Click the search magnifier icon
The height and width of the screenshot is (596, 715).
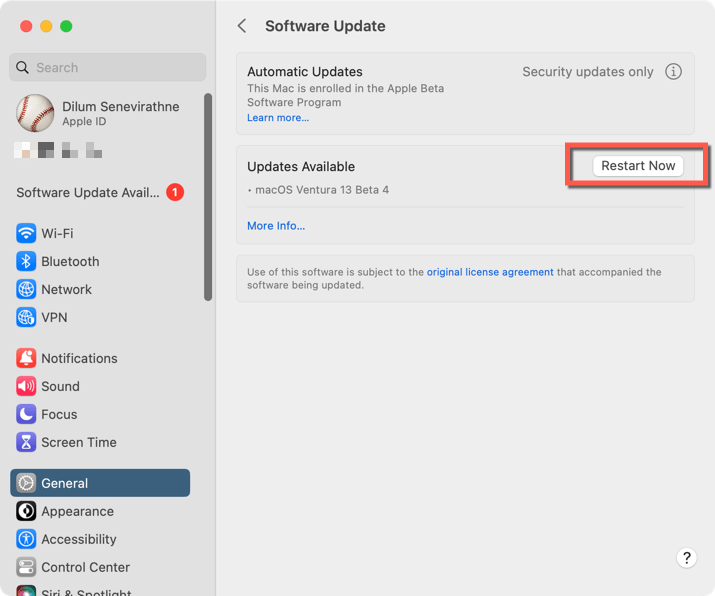tap(22, 67)
